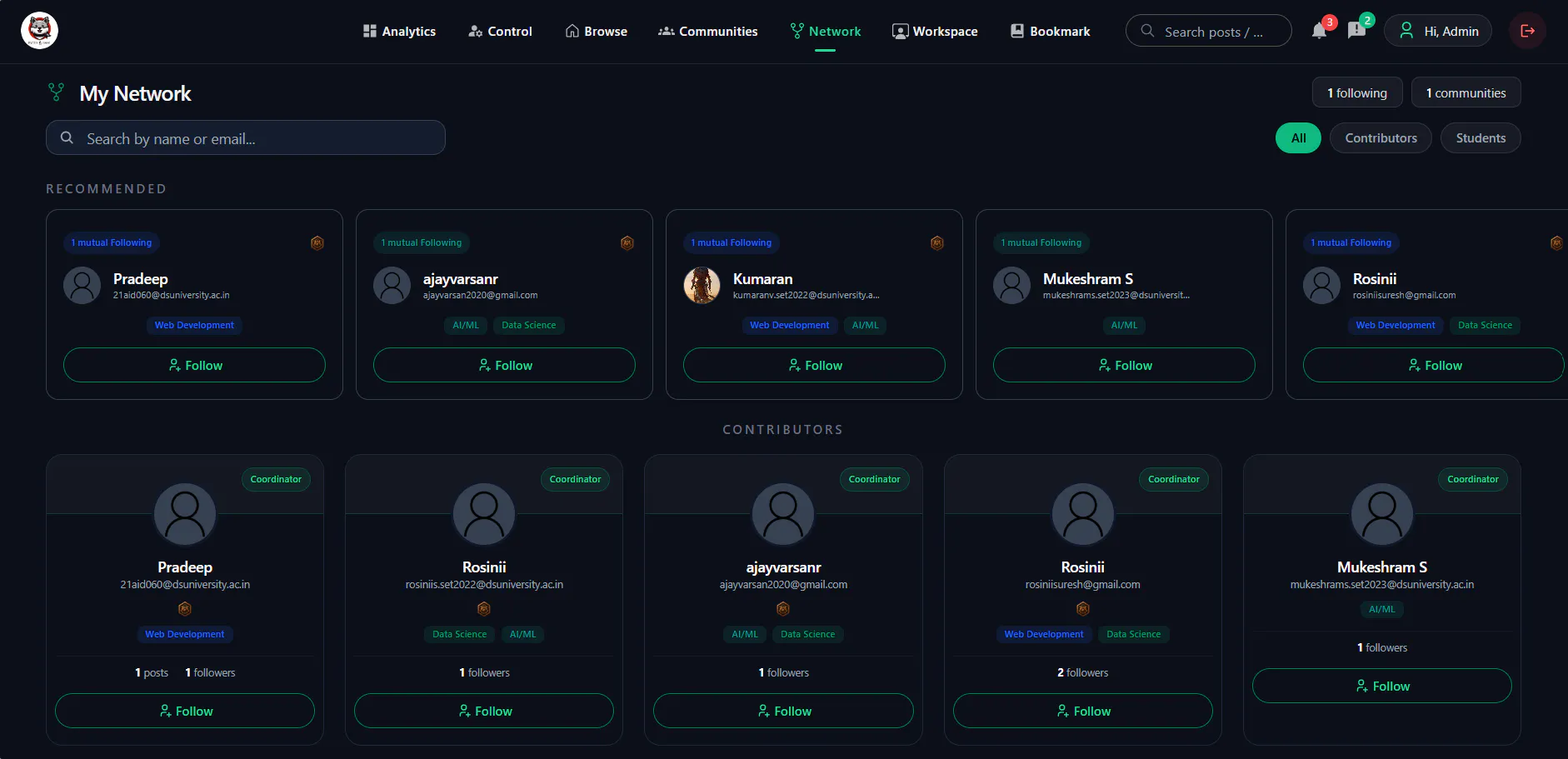Open the notifications bell icon

coord(1319,31)
